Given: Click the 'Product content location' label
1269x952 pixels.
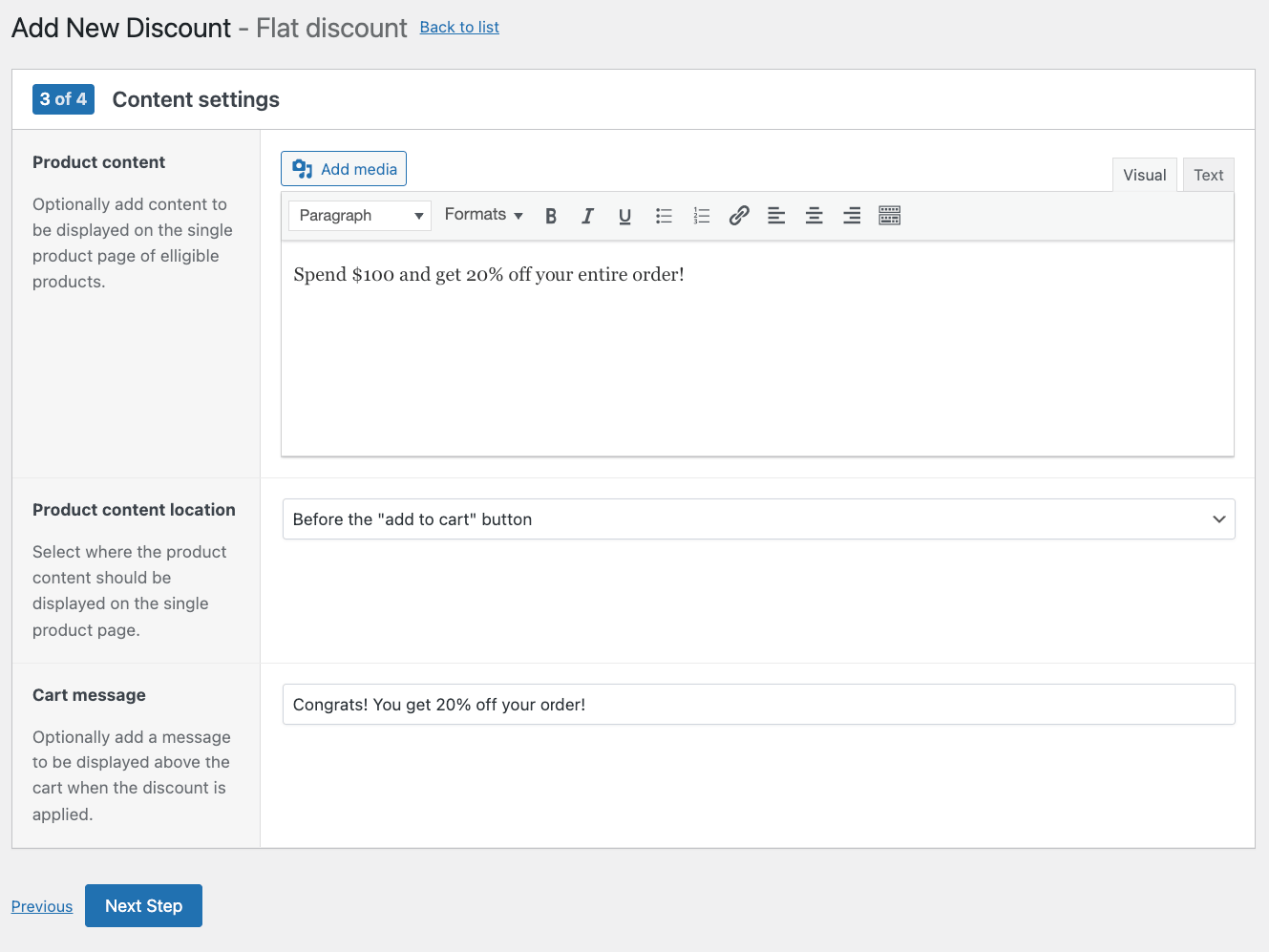Looking at the screenshot, I should (x=134, y=510).
